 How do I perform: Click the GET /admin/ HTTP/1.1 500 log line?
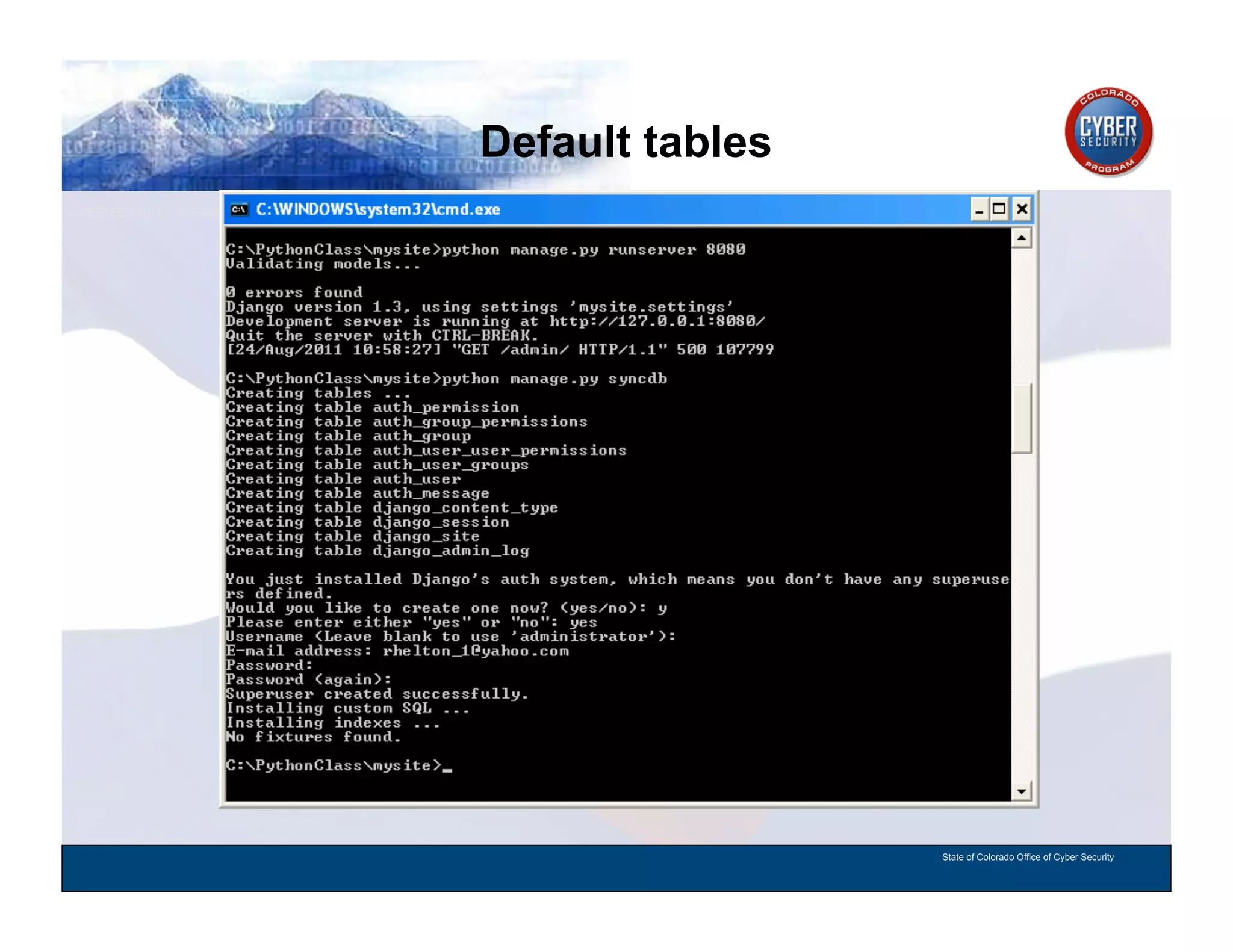(x=500, y=350)
